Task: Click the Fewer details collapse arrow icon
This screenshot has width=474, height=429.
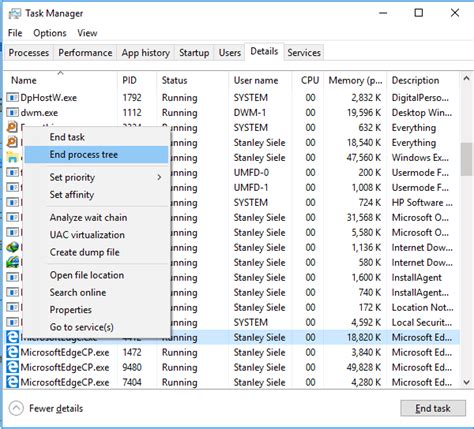Action: 16,408
